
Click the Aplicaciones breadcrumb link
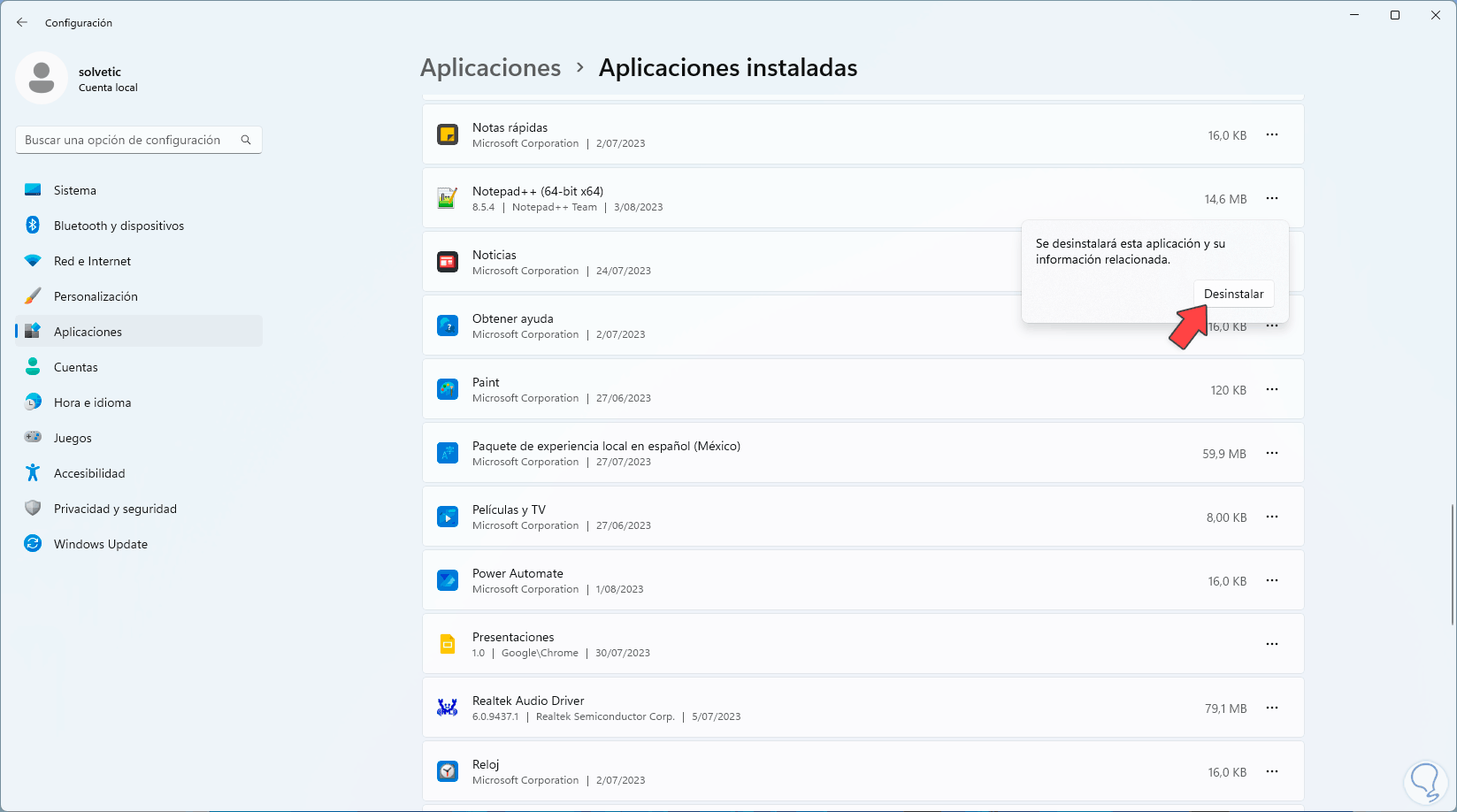(490, 68)
